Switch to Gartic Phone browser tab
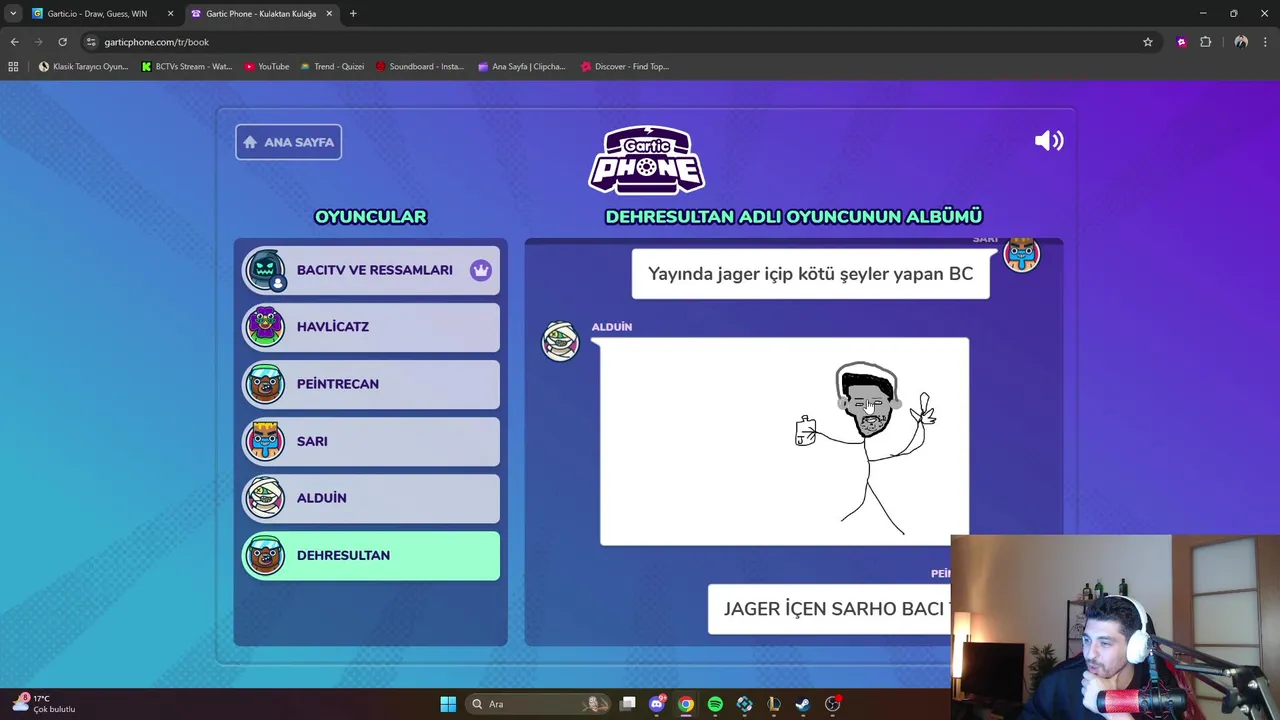The image size is (1280, 720). click(x=260, y=14)
